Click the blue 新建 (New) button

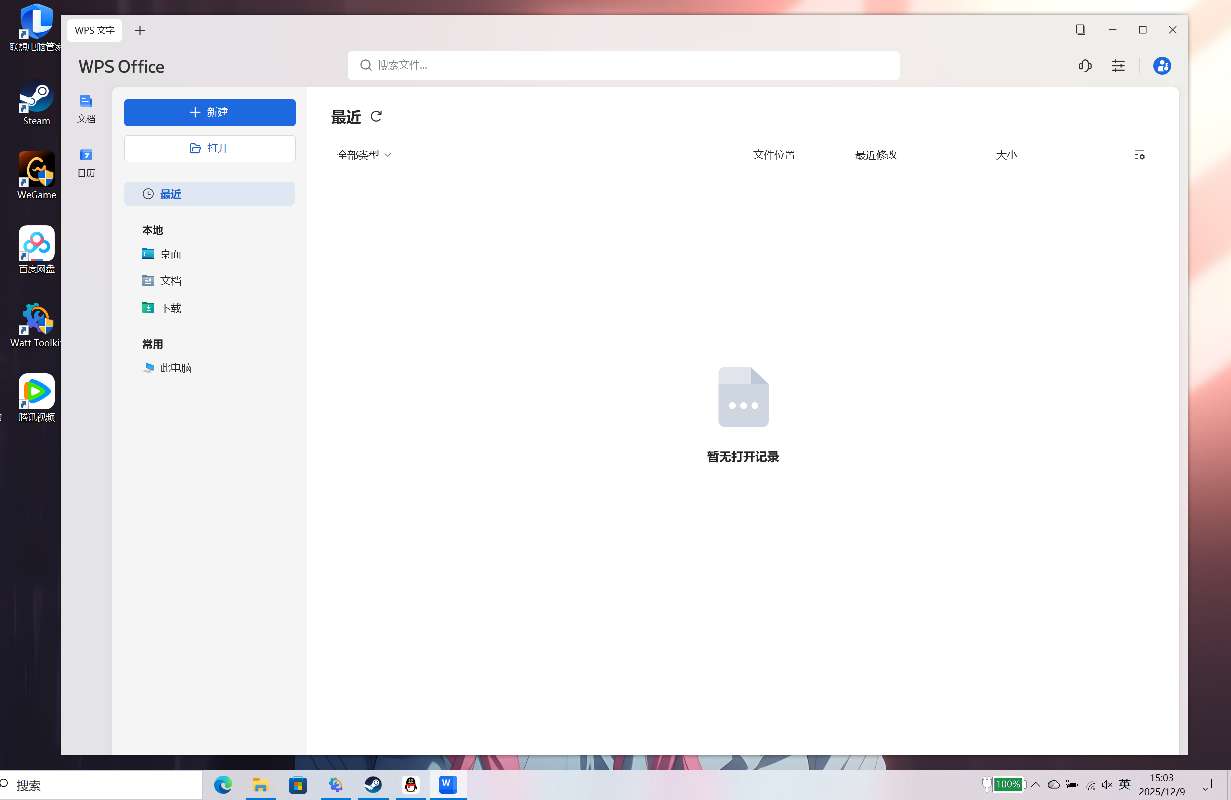(209, 112)
